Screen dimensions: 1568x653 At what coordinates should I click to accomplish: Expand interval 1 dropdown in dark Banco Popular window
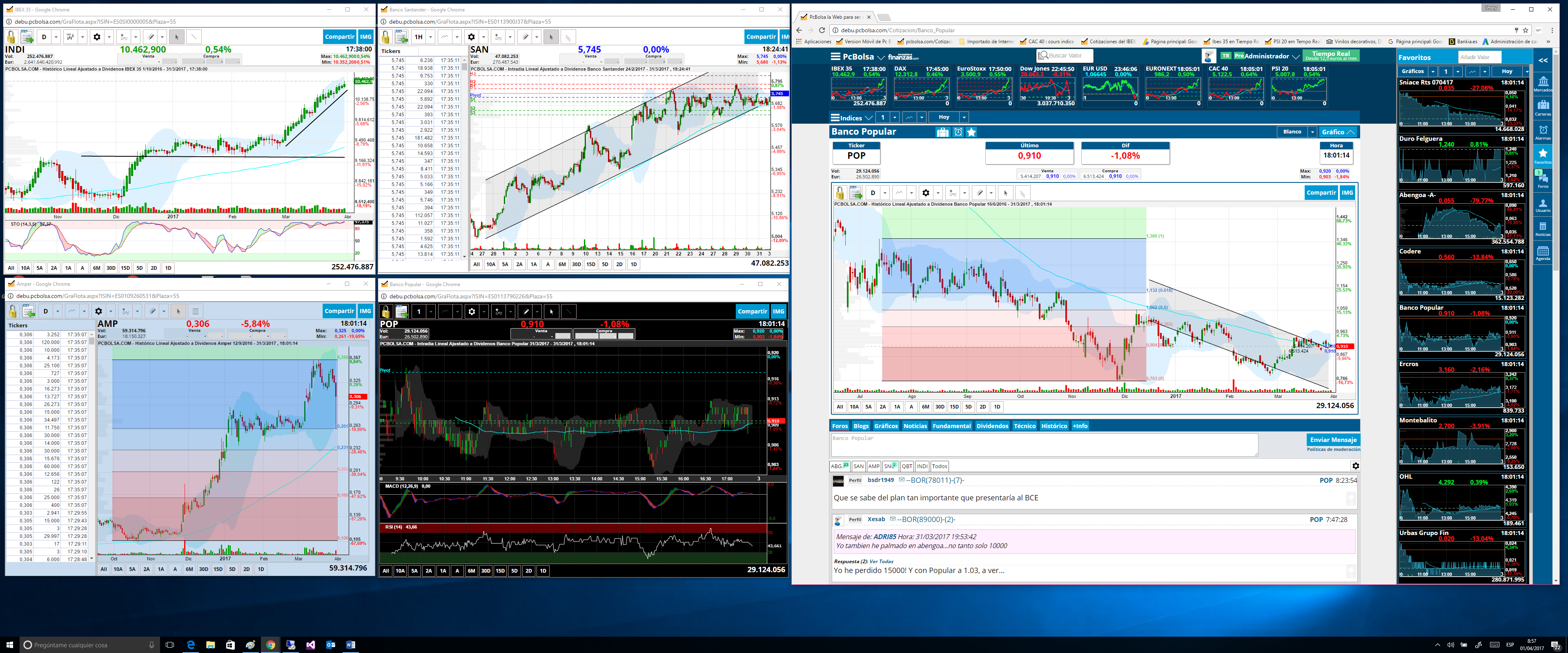[x=431, y=311]
